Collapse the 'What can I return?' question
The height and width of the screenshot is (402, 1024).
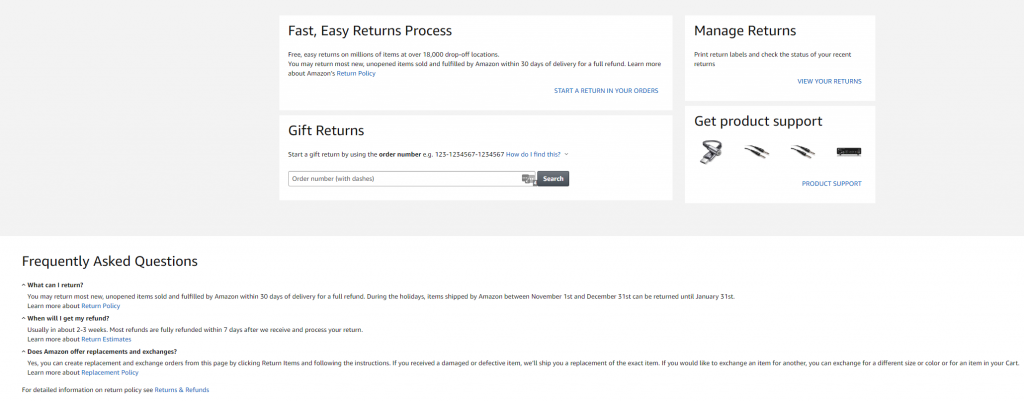[24, 285]
